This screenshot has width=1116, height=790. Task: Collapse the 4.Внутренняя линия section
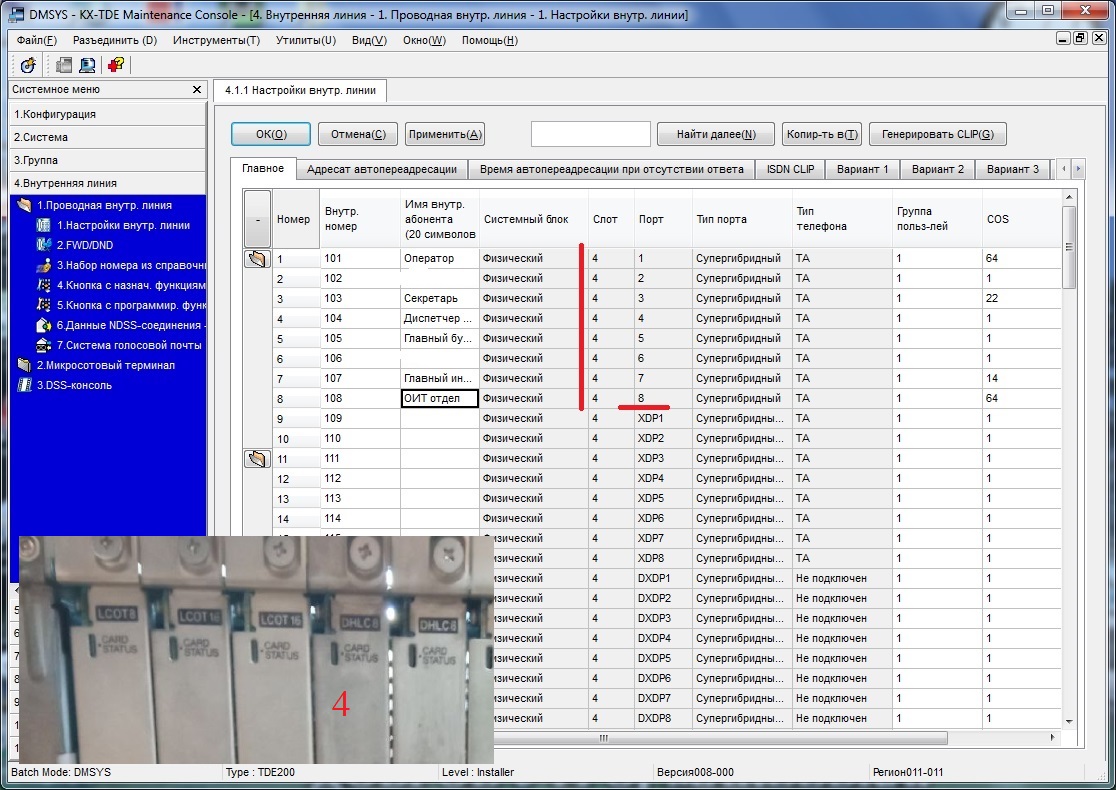click(x=107, y=183)
